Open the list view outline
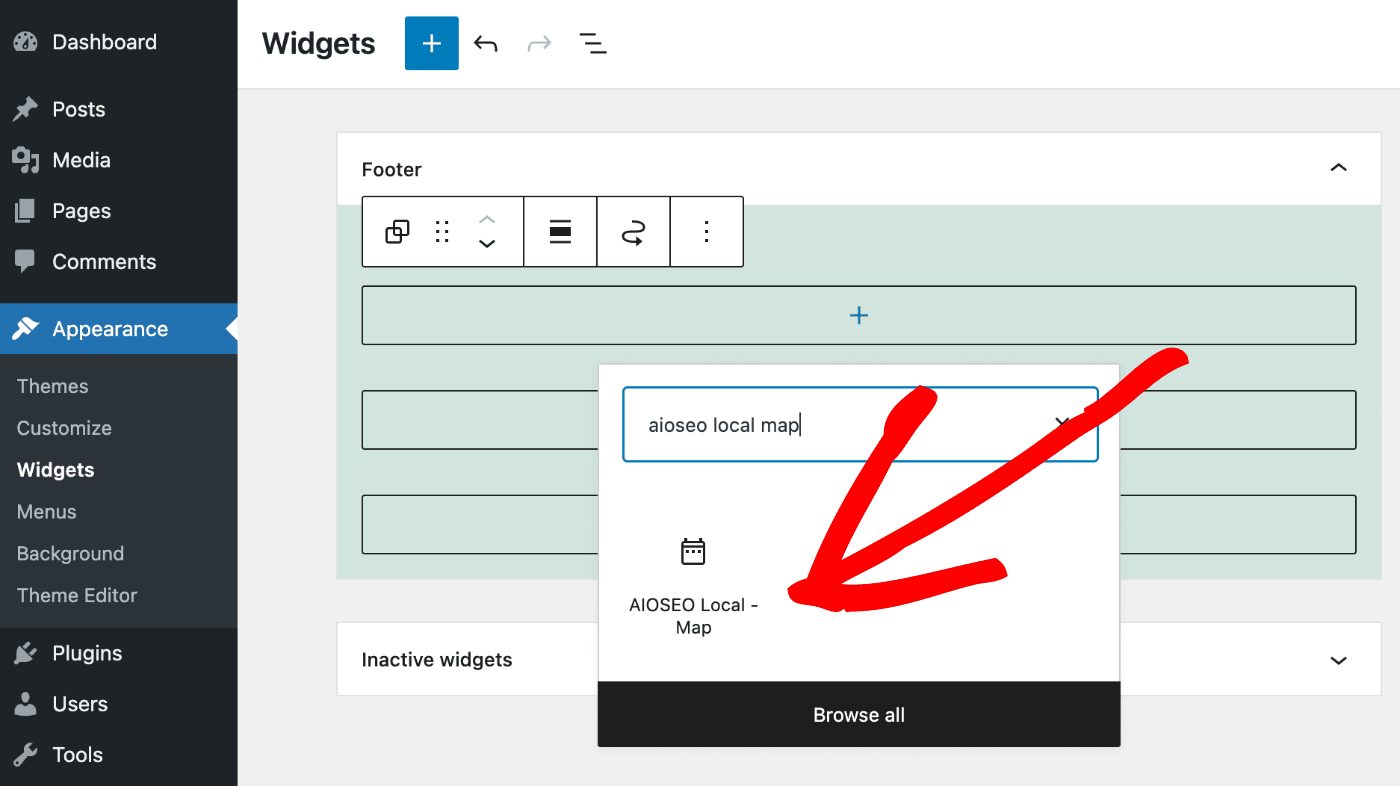The image size is (1400, 786). [x=593, y=43]
